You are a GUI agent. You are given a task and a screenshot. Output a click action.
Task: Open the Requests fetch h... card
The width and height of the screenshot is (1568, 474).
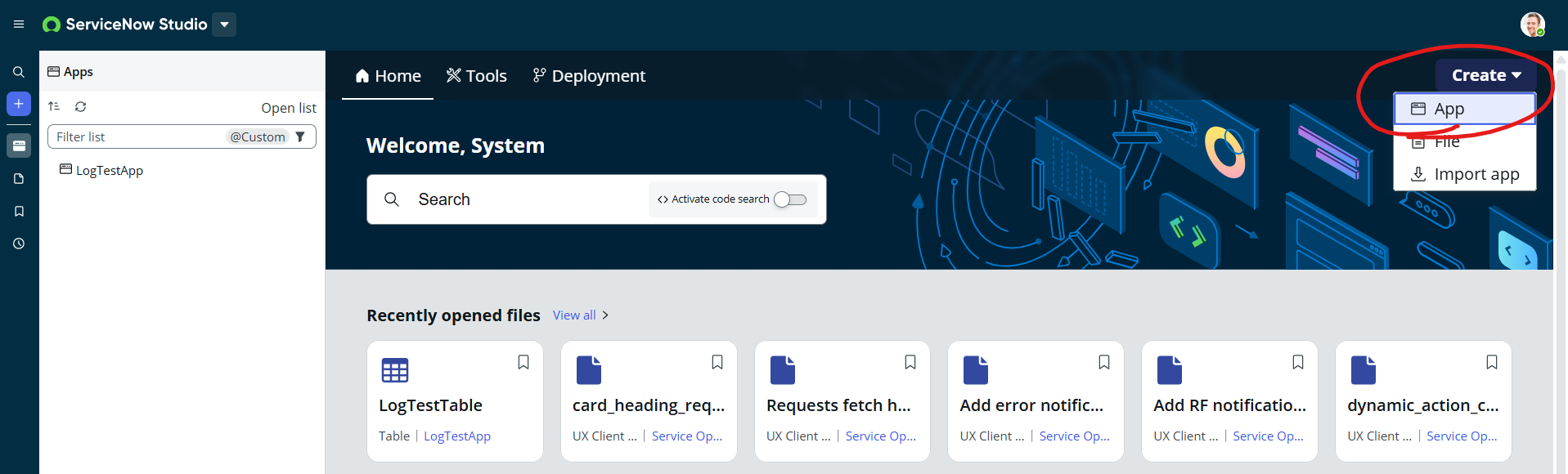[842, 401]
